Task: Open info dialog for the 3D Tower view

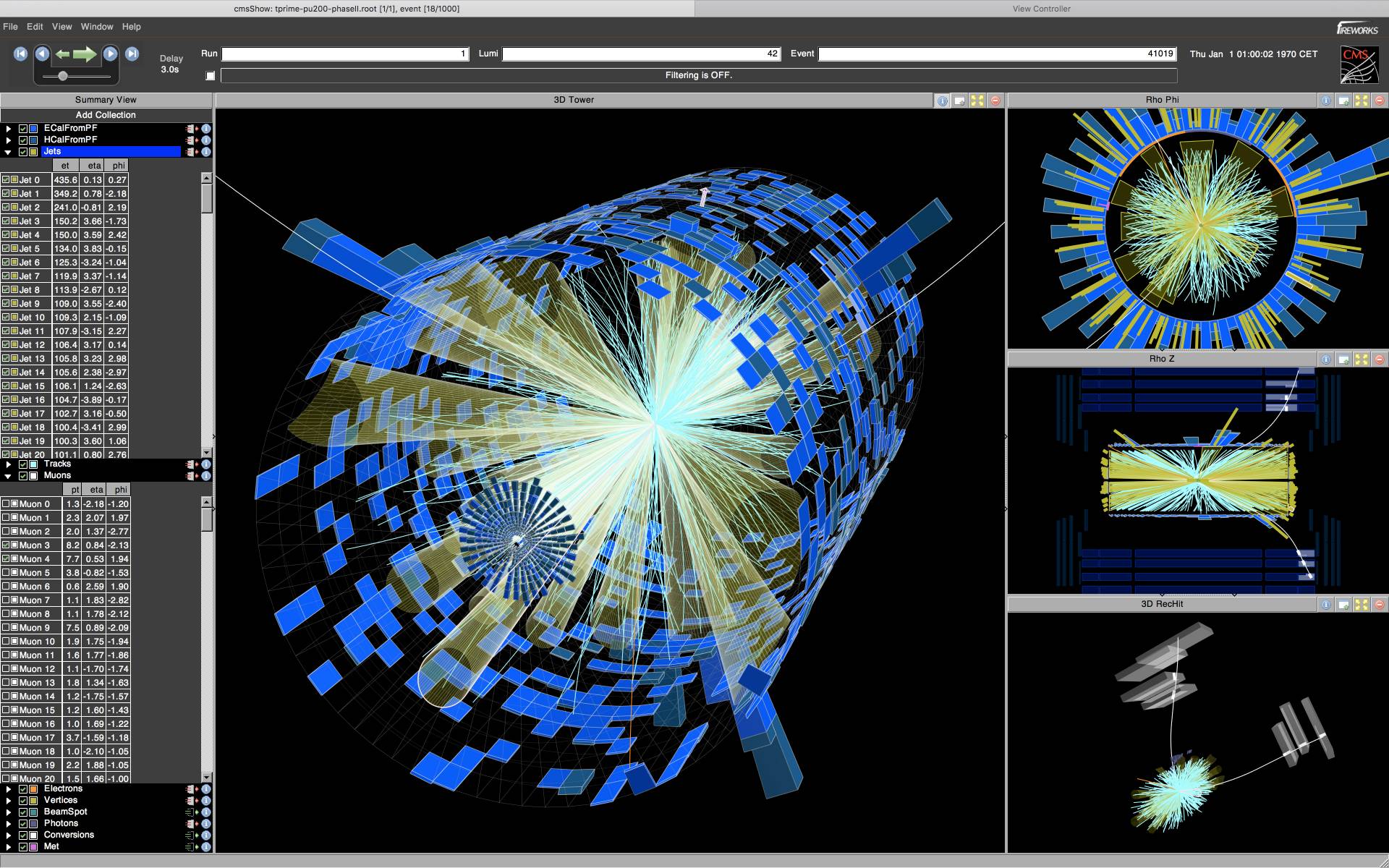Action: pyautogui.click(x=942, y=101)
